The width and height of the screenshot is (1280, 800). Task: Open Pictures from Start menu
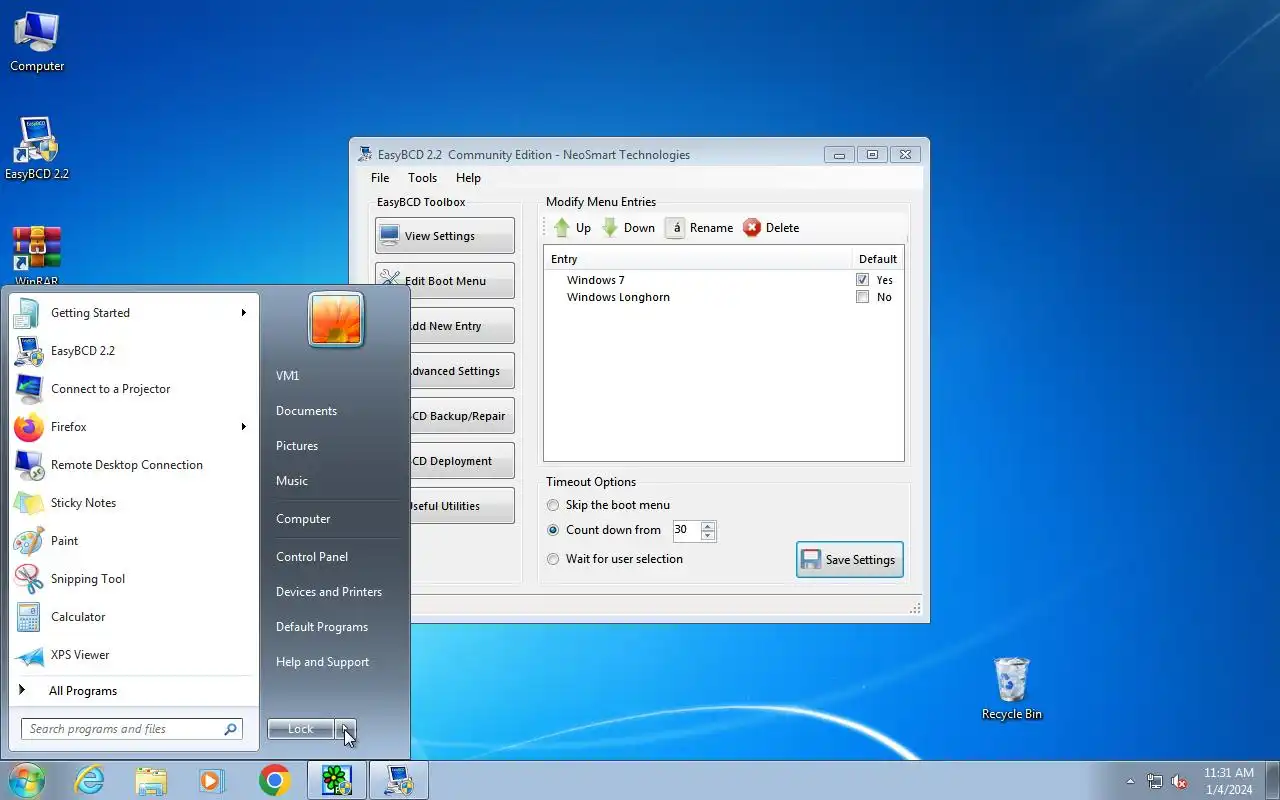pos(297,446)
